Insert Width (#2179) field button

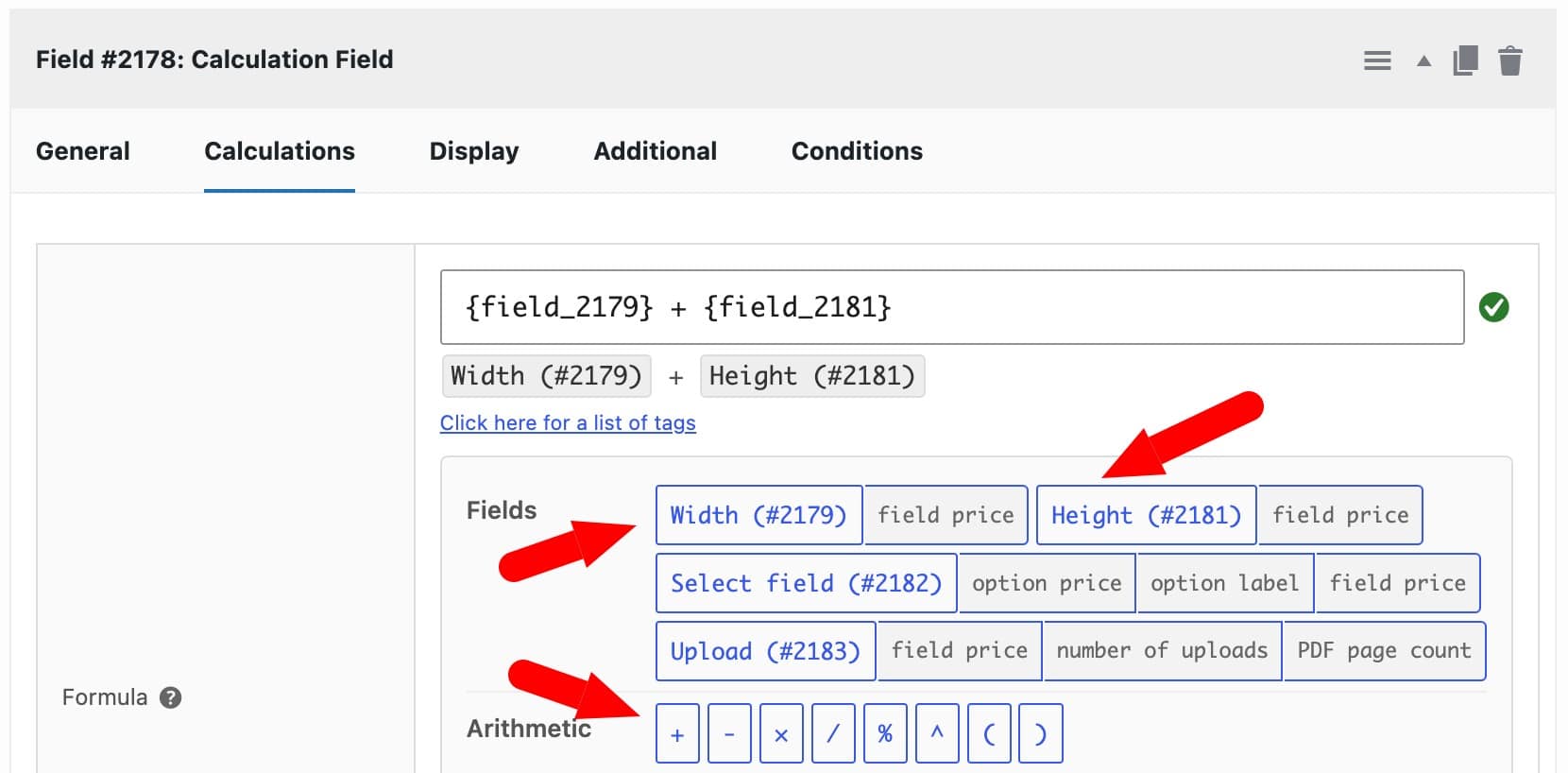click(x=758, y=515)
